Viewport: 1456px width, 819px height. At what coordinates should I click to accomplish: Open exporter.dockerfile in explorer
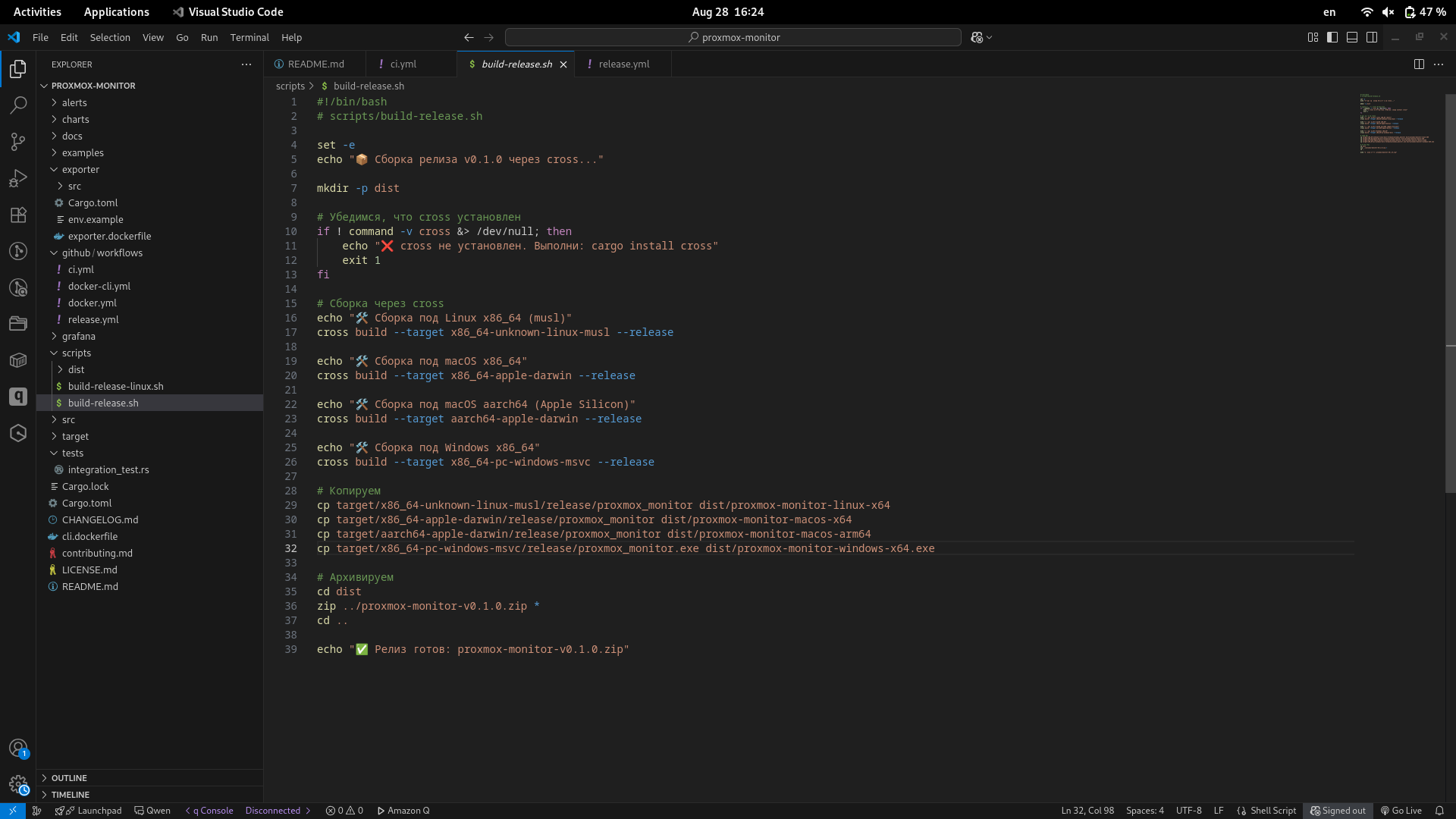[x=149, y=236]
